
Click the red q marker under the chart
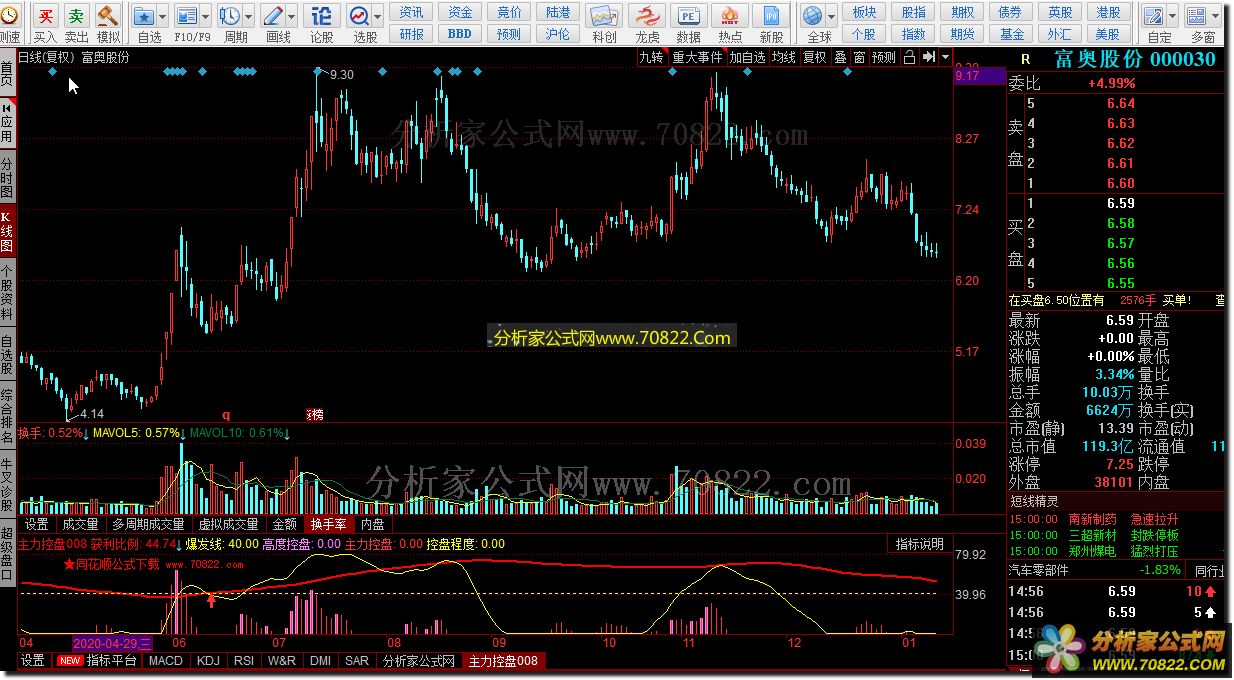(226, 414)
